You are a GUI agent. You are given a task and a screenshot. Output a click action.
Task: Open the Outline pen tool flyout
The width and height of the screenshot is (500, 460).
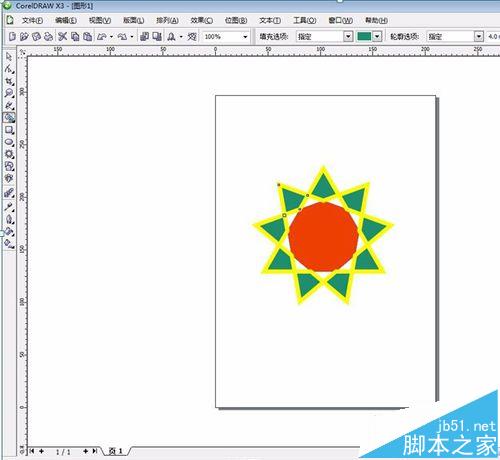click(x=9, y=219)
